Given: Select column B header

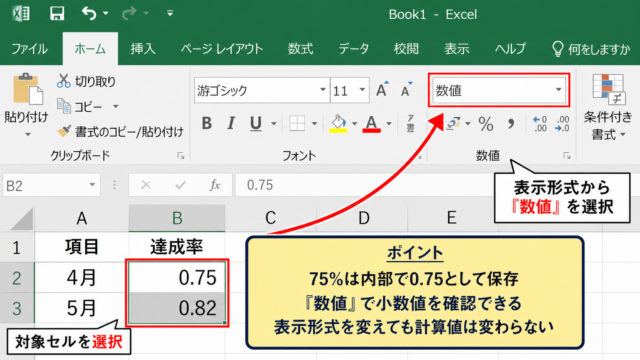Looking at the screenshot, I should [x=177, y=218].
